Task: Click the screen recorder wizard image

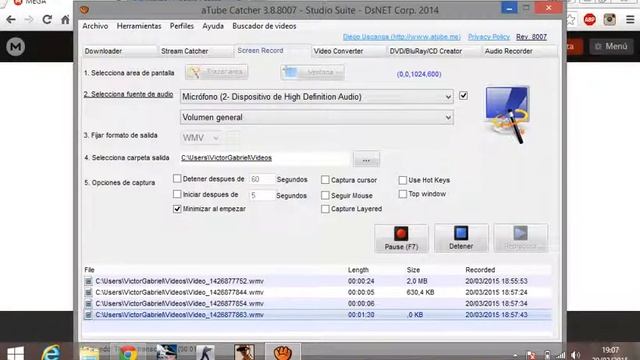Action: 507,115
